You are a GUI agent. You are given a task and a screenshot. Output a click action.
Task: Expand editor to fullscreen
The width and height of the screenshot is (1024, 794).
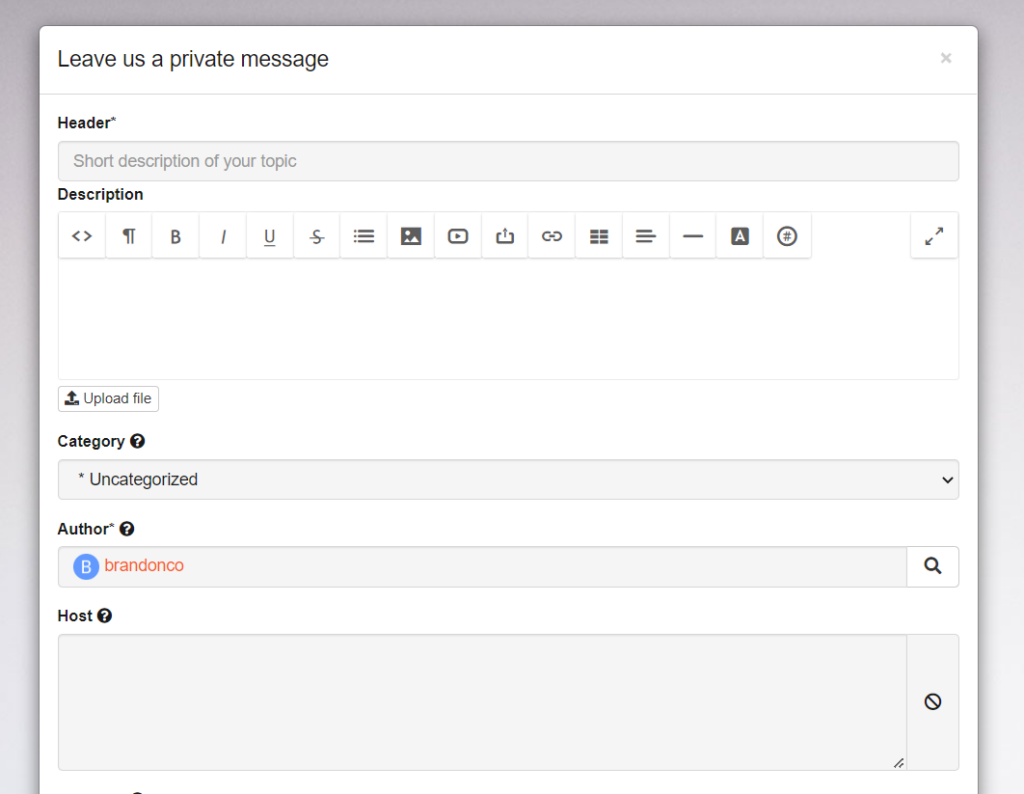[934, 236]
